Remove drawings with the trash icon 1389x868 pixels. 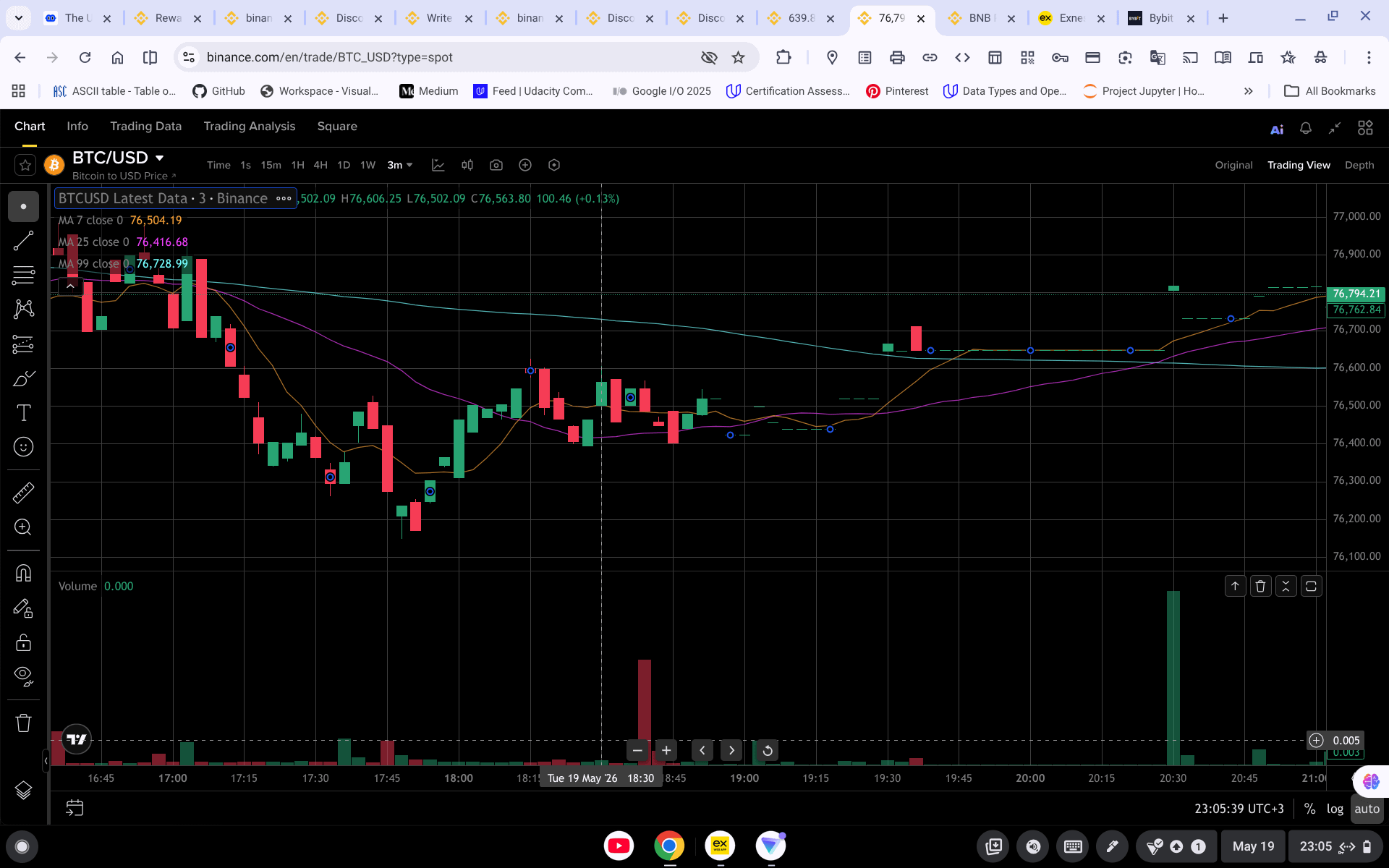pyautogui.click(x=23, y=723)
